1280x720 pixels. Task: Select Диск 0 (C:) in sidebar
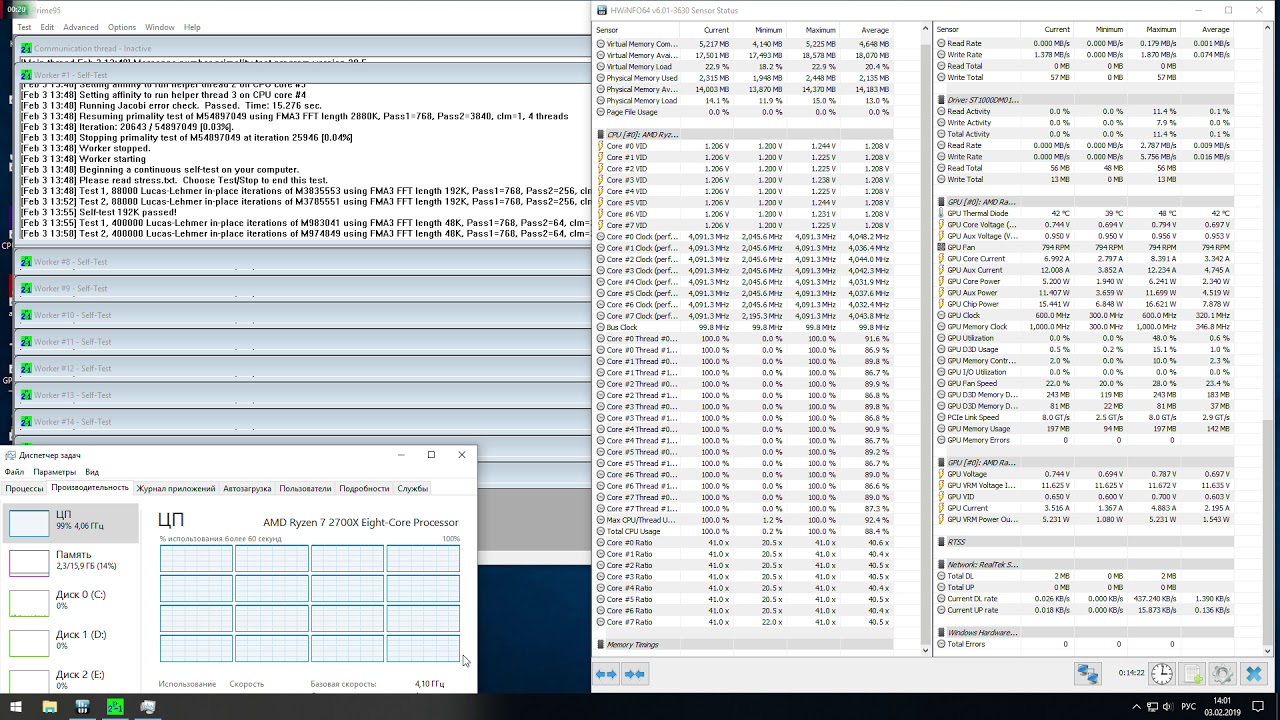pyautogui.click(x=69, y=603)
